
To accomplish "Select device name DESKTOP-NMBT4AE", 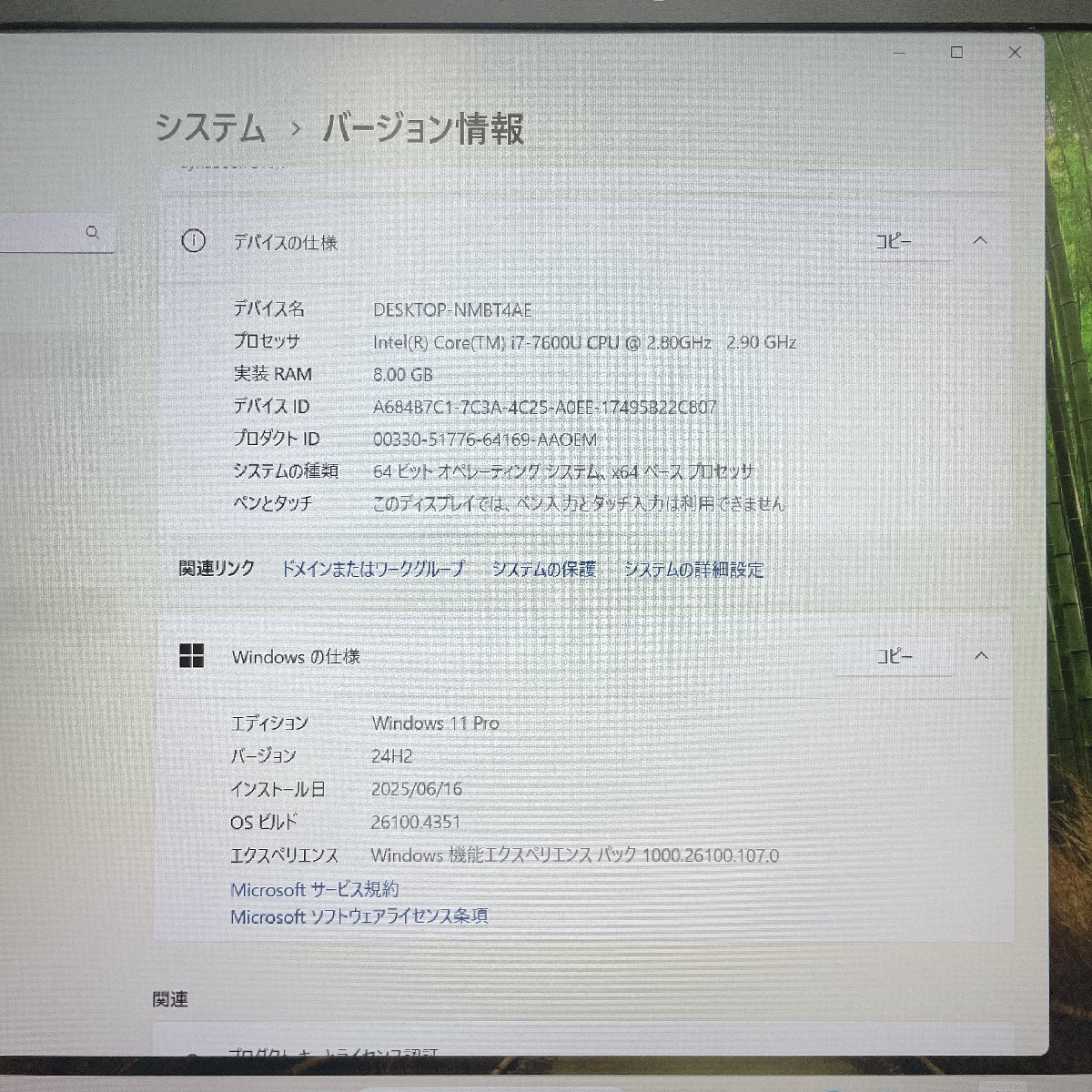I will click(x=452, y=310).
